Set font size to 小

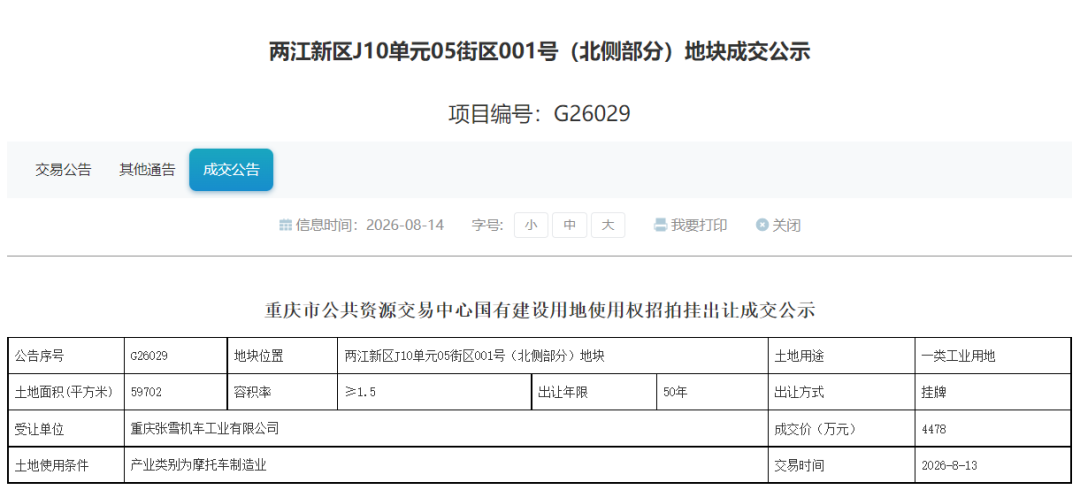531,225
